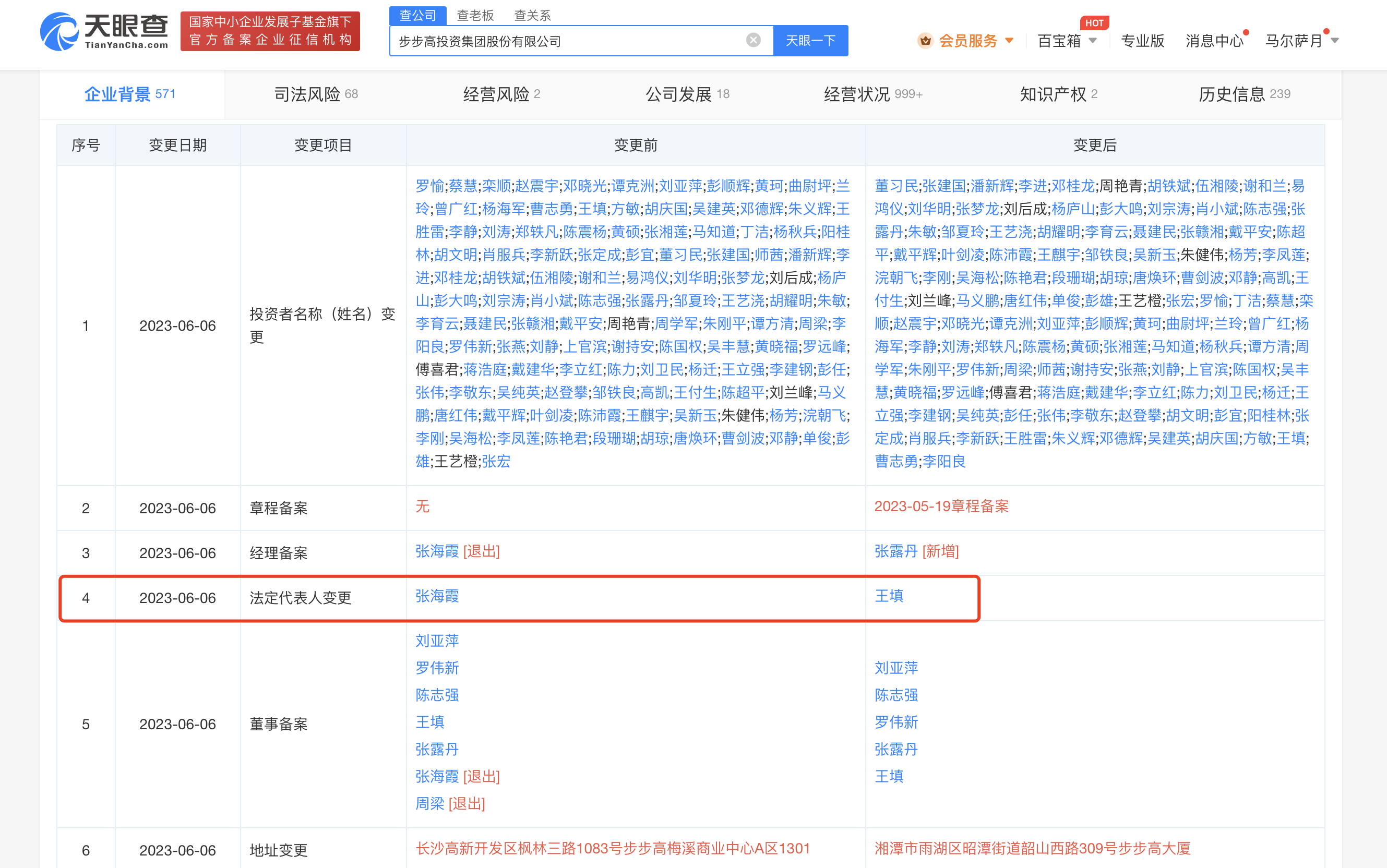Switch to the 查老板 search tab
Image resolution: width=1387 pixels, height=868 pixels.
475,16
